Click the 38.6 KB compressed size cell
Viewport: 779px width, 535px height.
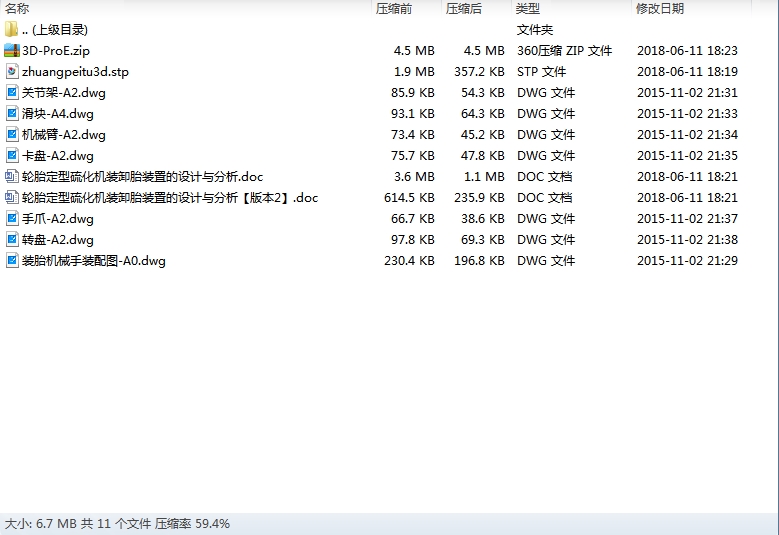482,219
